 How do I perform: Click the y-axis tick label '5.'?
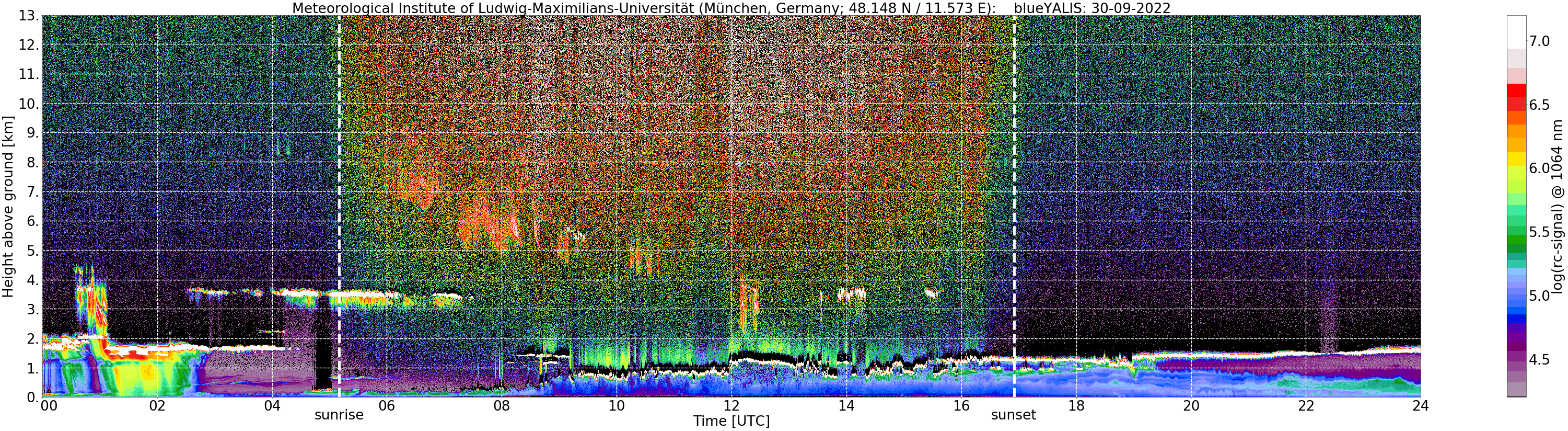pyautogui.click(x=33, y=251)
